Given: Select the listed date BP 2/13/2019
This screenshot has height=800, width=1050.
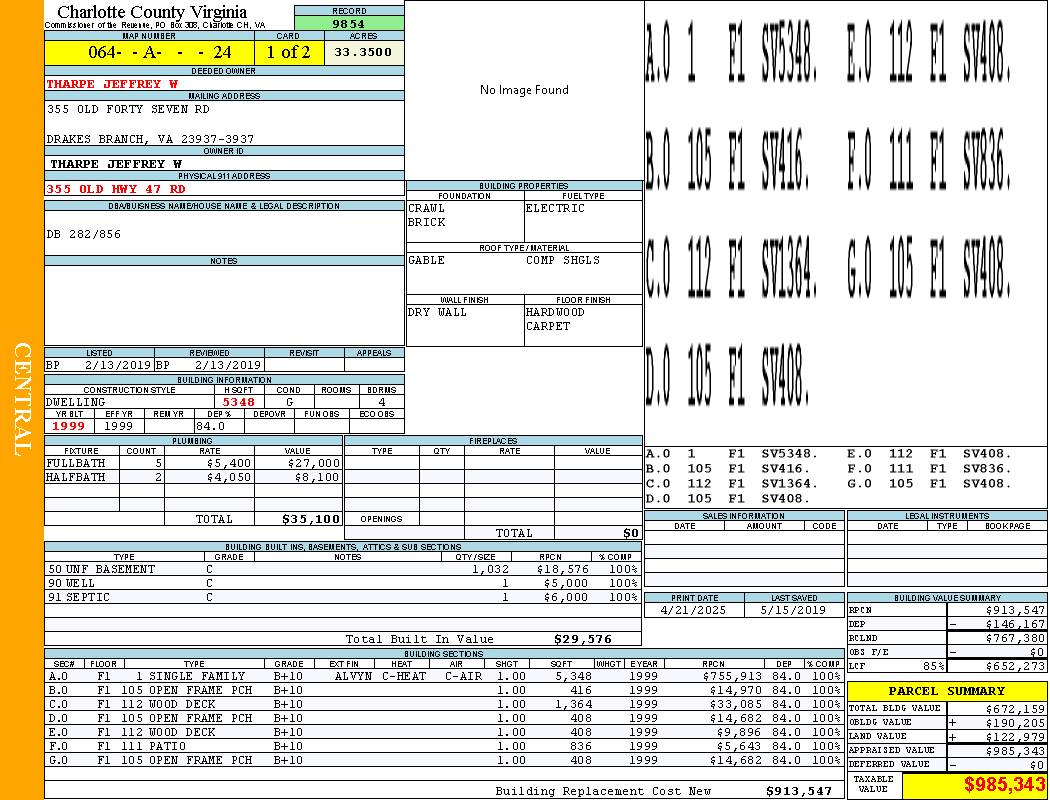Looking at the screenshot, I should point(99,365).
